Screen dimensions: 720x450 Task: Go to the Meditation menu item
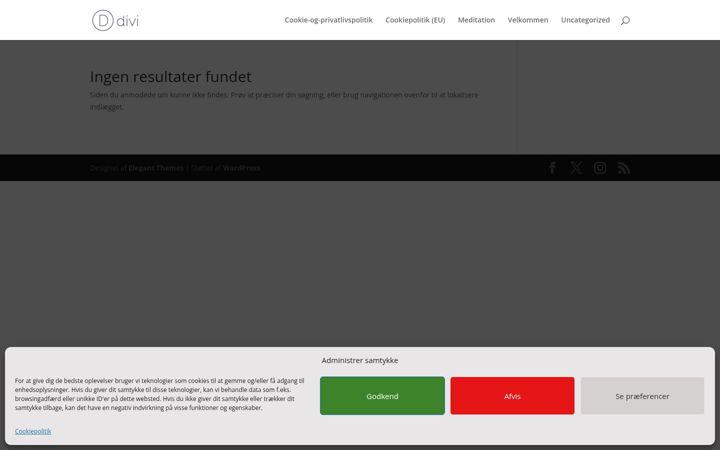[476, 20]
